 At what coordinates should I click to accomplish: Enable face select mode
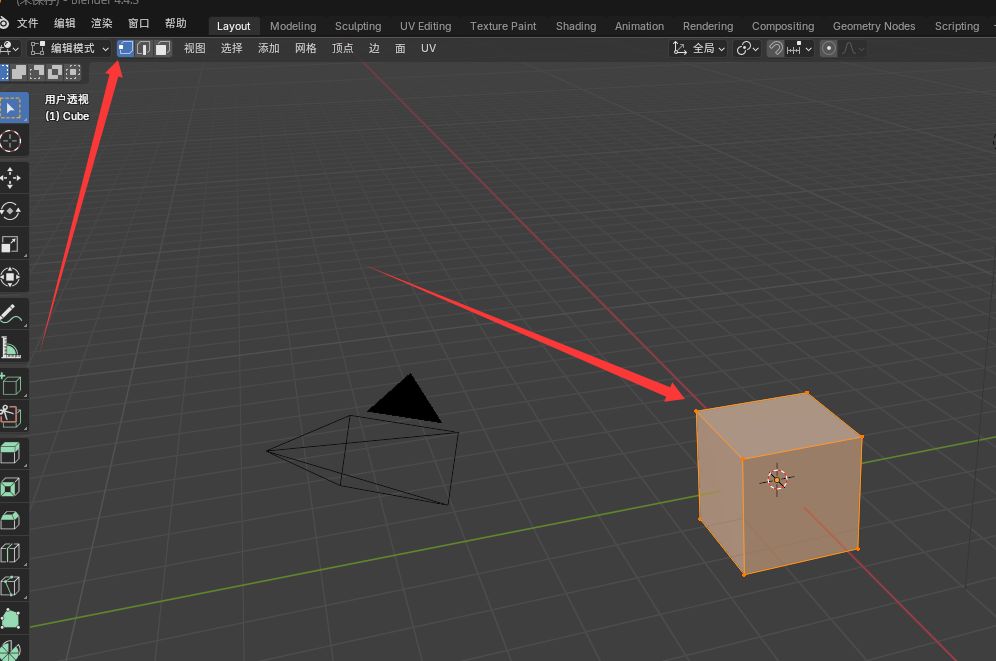(163, 48)
